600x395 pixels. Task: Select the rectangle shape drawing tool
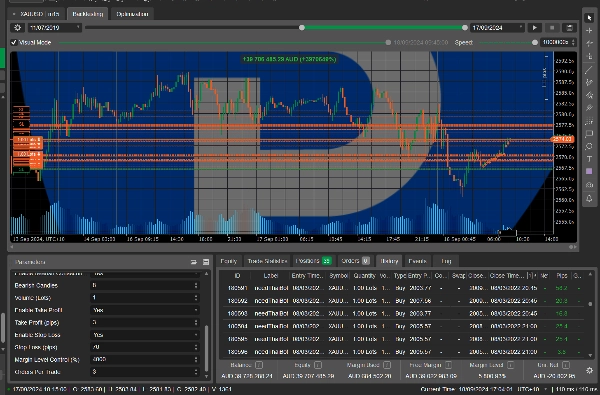589,134
